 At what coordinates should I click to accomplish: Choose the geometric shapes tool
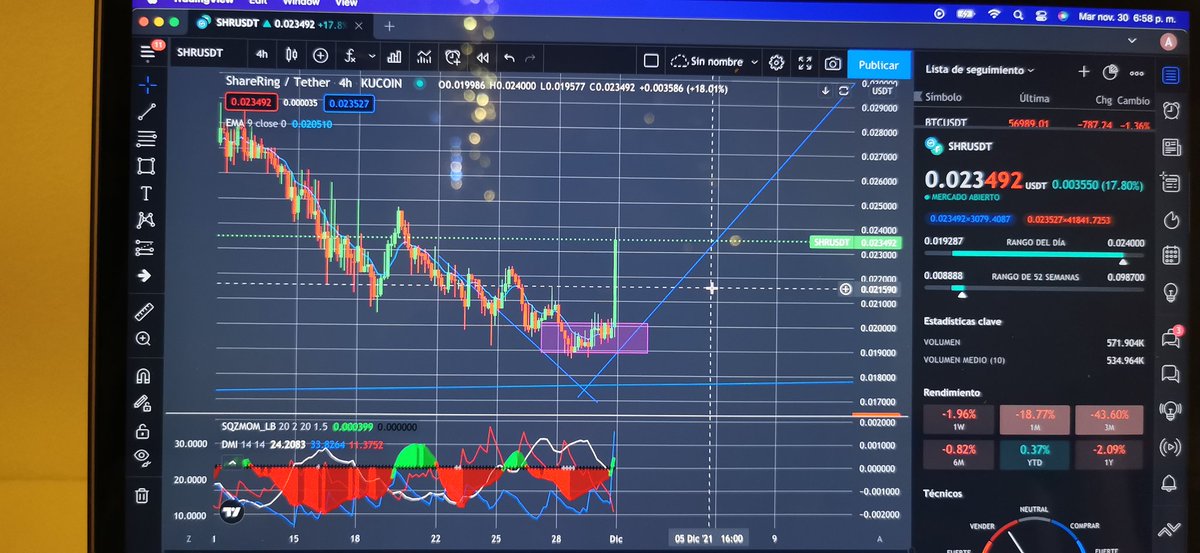[x=147, y=166]
